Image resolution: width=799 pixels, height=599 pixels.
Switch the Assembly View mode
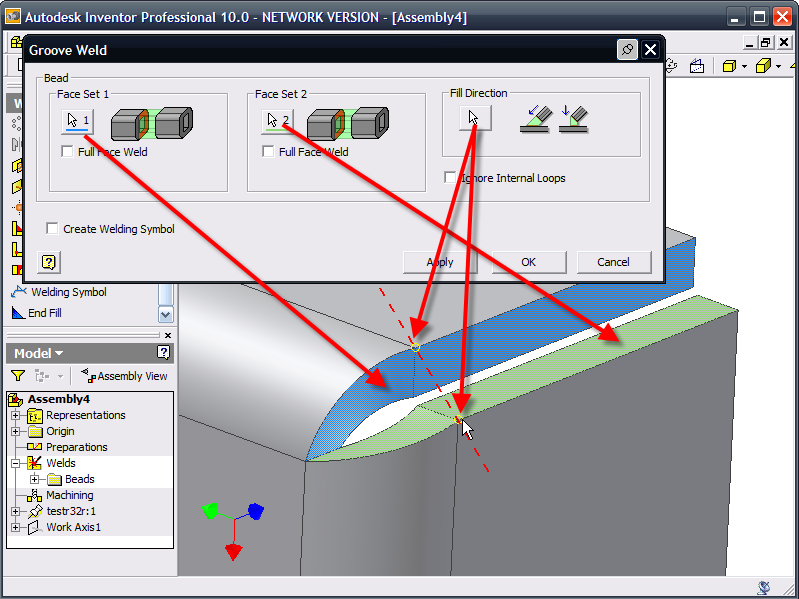click(124, 376)
